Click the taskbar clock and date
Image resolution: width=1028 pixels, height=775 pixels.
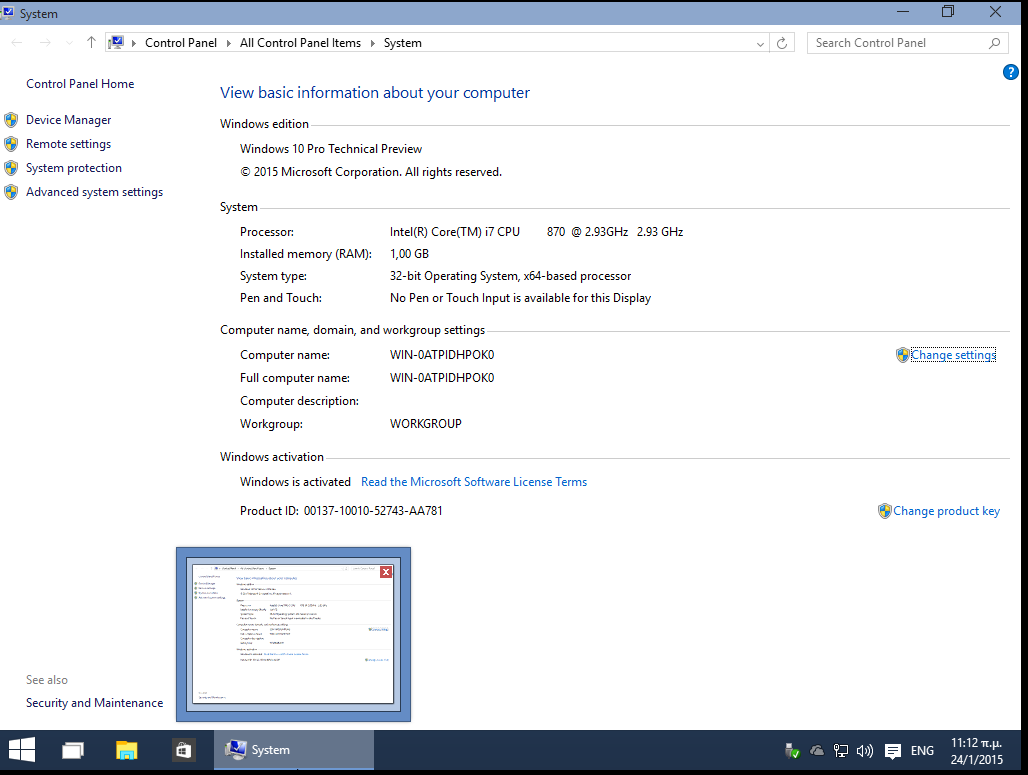[x=976, y=751]
